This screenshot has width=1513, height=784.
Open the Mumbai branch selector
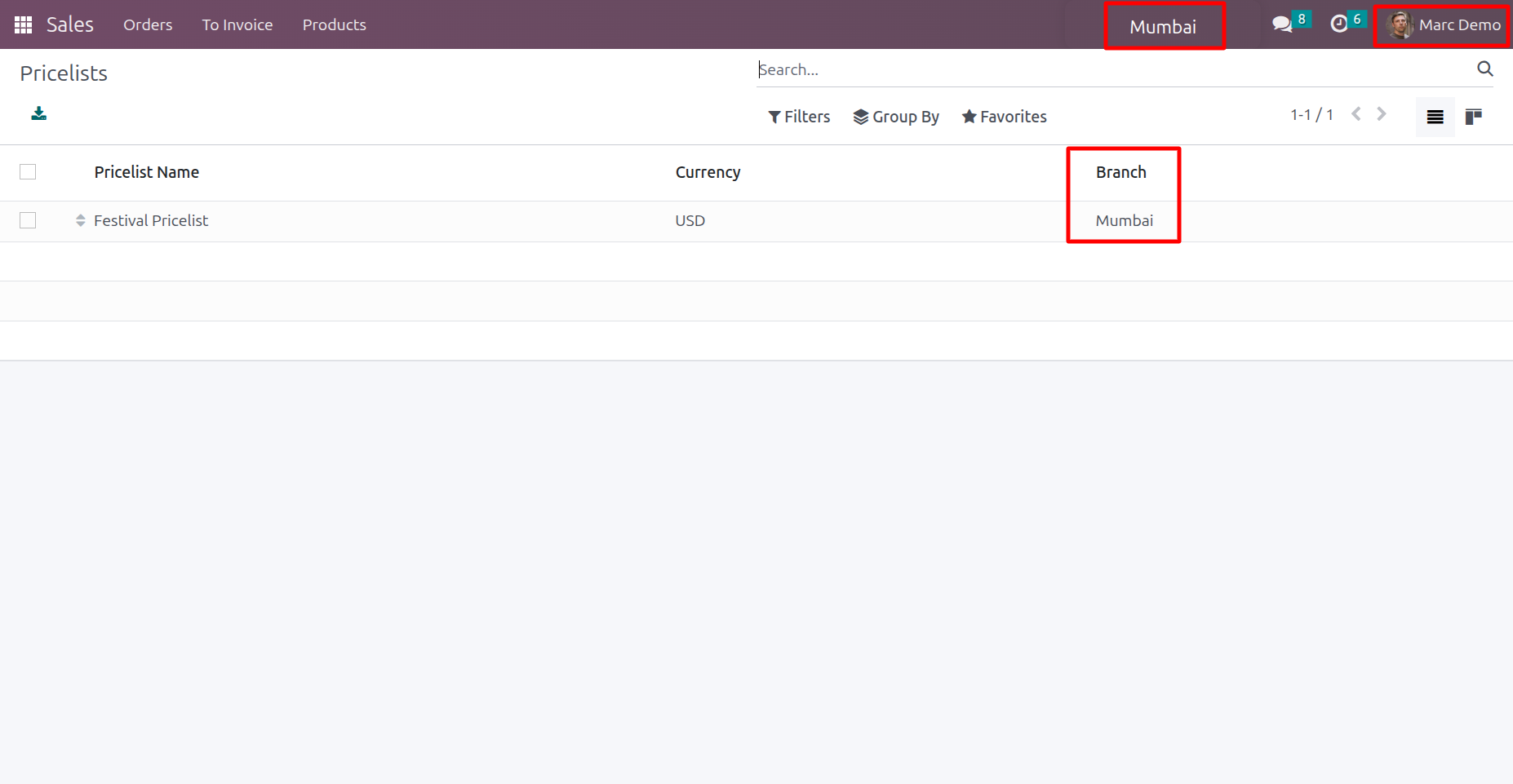click(1163, 26)
